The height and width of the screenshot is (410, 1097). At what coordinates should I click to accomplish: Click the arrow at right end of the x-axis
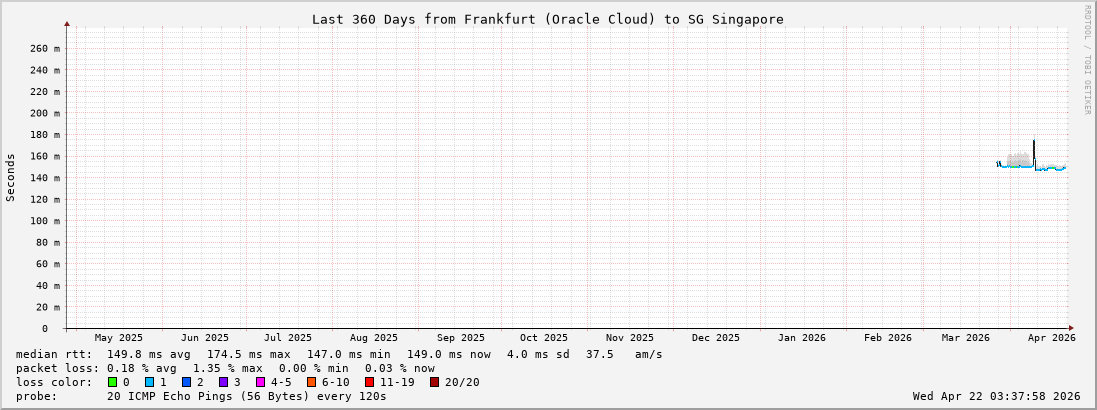(x=1070, y=328)
